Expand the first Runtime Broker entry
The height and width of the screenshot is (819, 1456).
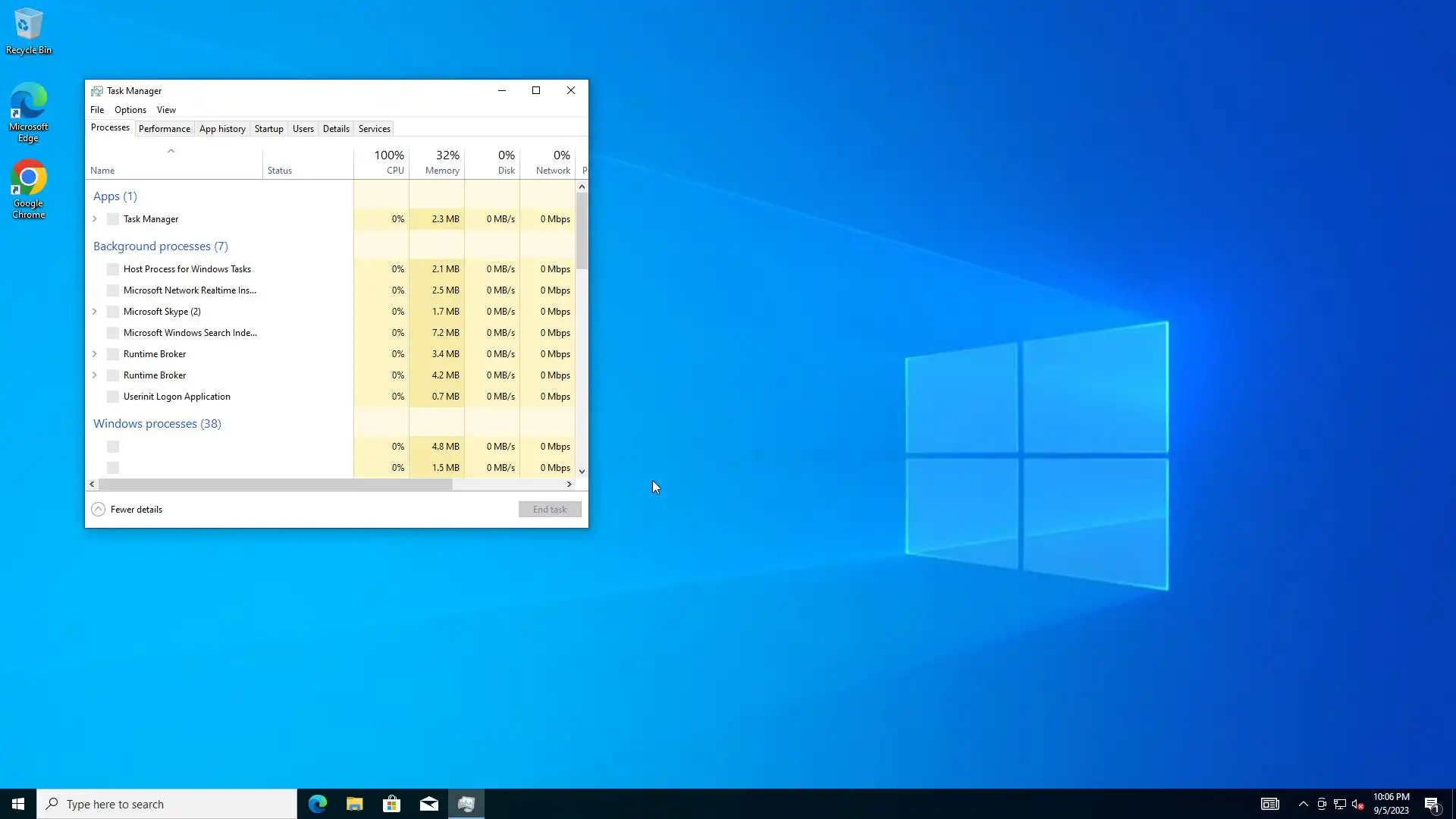click(x=95, y=354)
